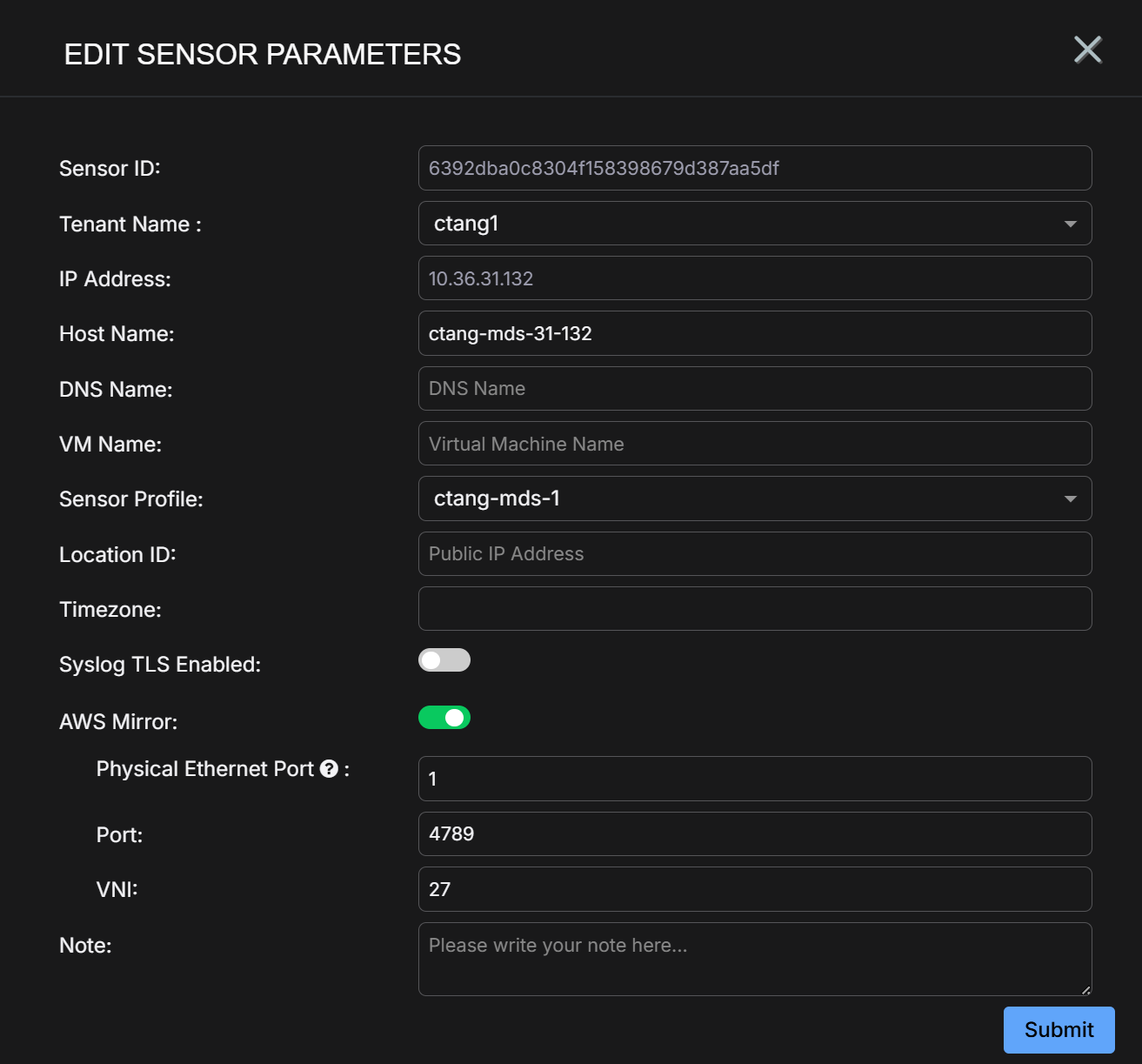Image resolution: width=1142 pixels, height=1064 pixels.
Task: Disable the AWS Mirror switch
Action: (x=444, y=718)
